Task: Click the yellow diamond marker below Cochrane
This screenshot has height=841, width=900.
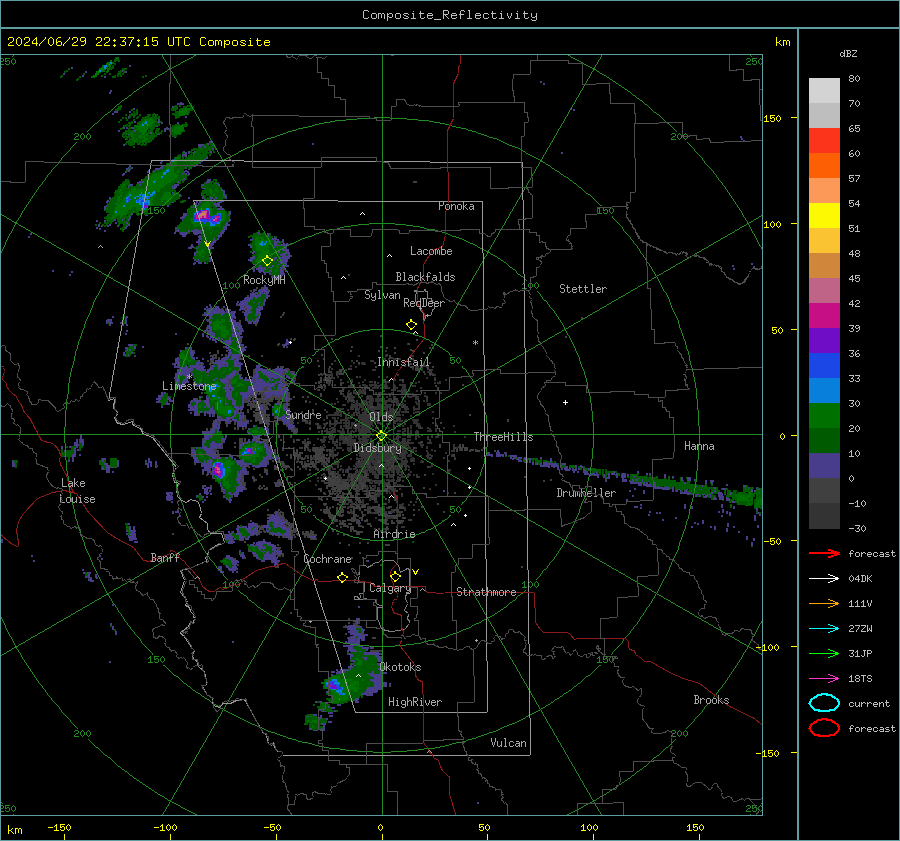Action: 342,578
